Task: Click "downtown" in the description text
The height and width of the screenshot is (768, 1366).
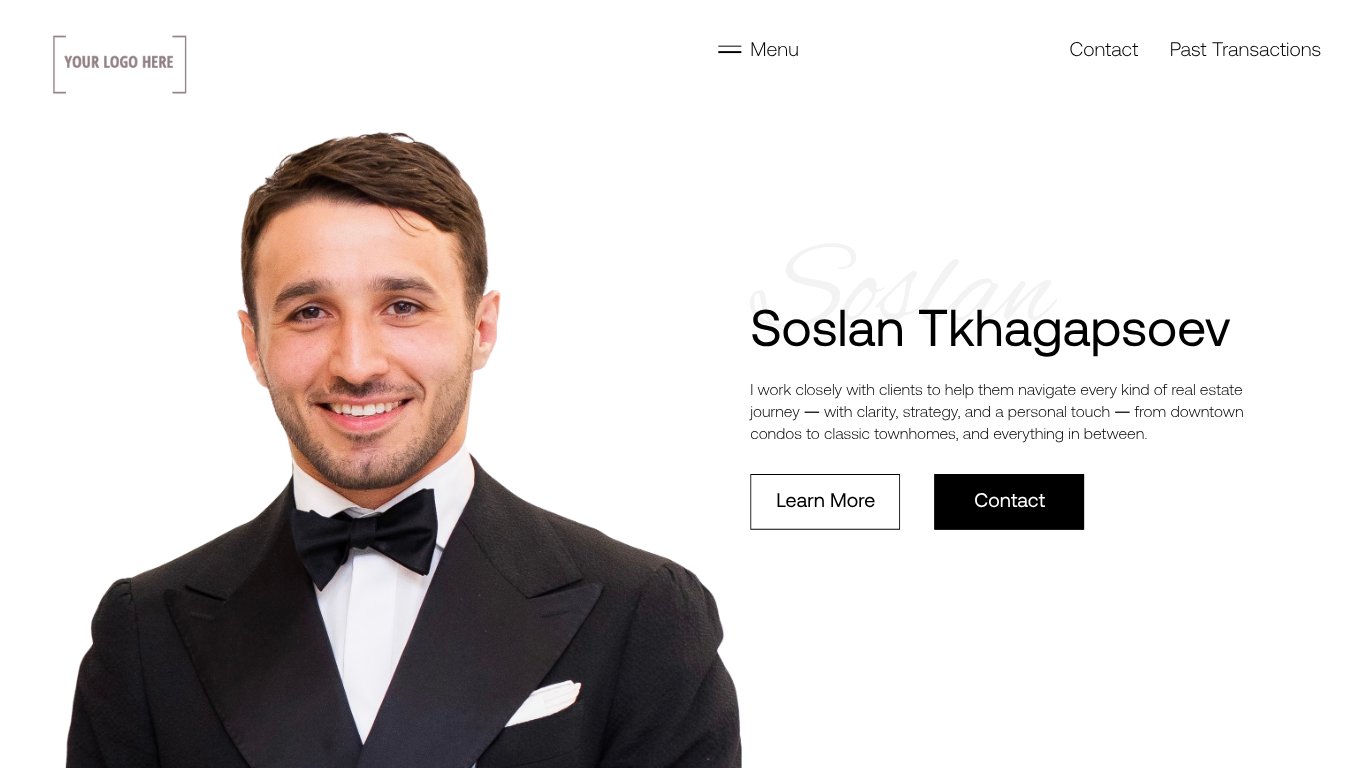Action: pos(1207,412)
